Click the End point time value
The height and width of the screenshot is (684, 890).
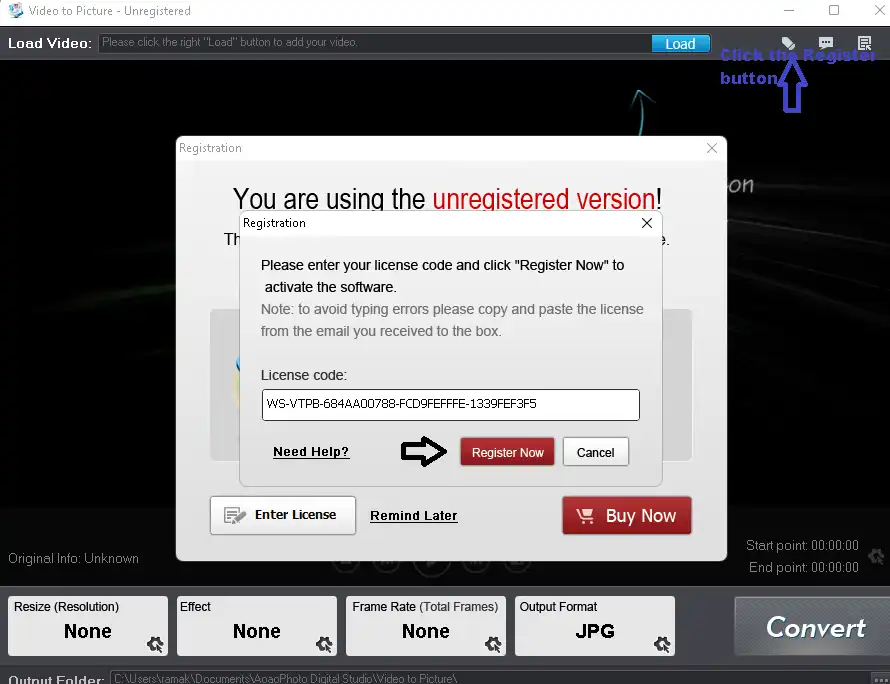tap(834, 568)
